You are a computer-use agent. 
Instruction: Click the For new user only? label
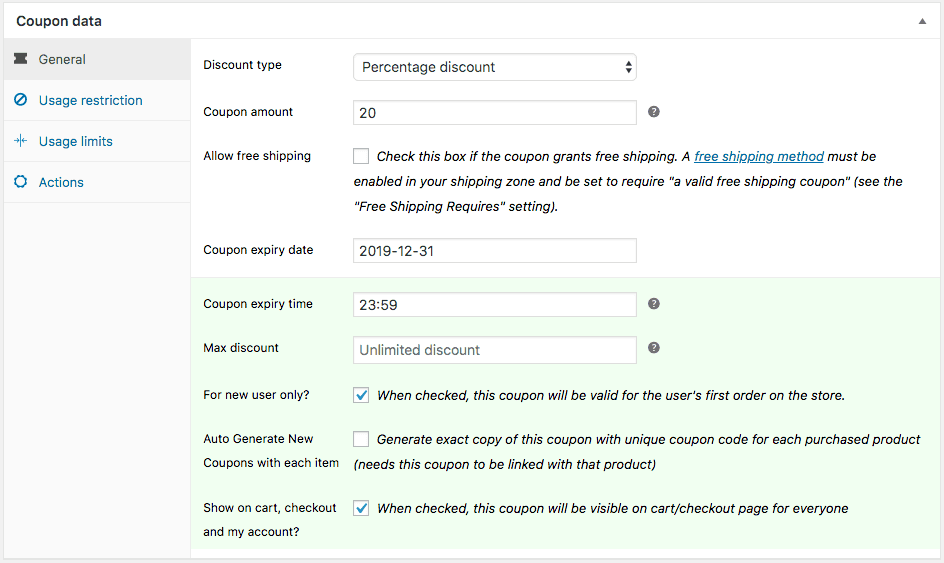[x=256, y=395]
